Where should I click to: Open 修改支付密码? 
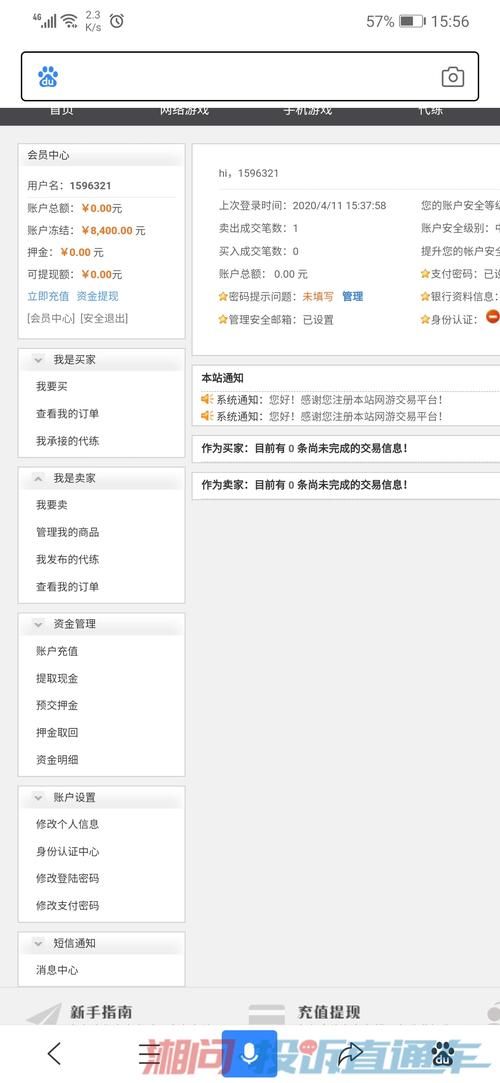68,905
